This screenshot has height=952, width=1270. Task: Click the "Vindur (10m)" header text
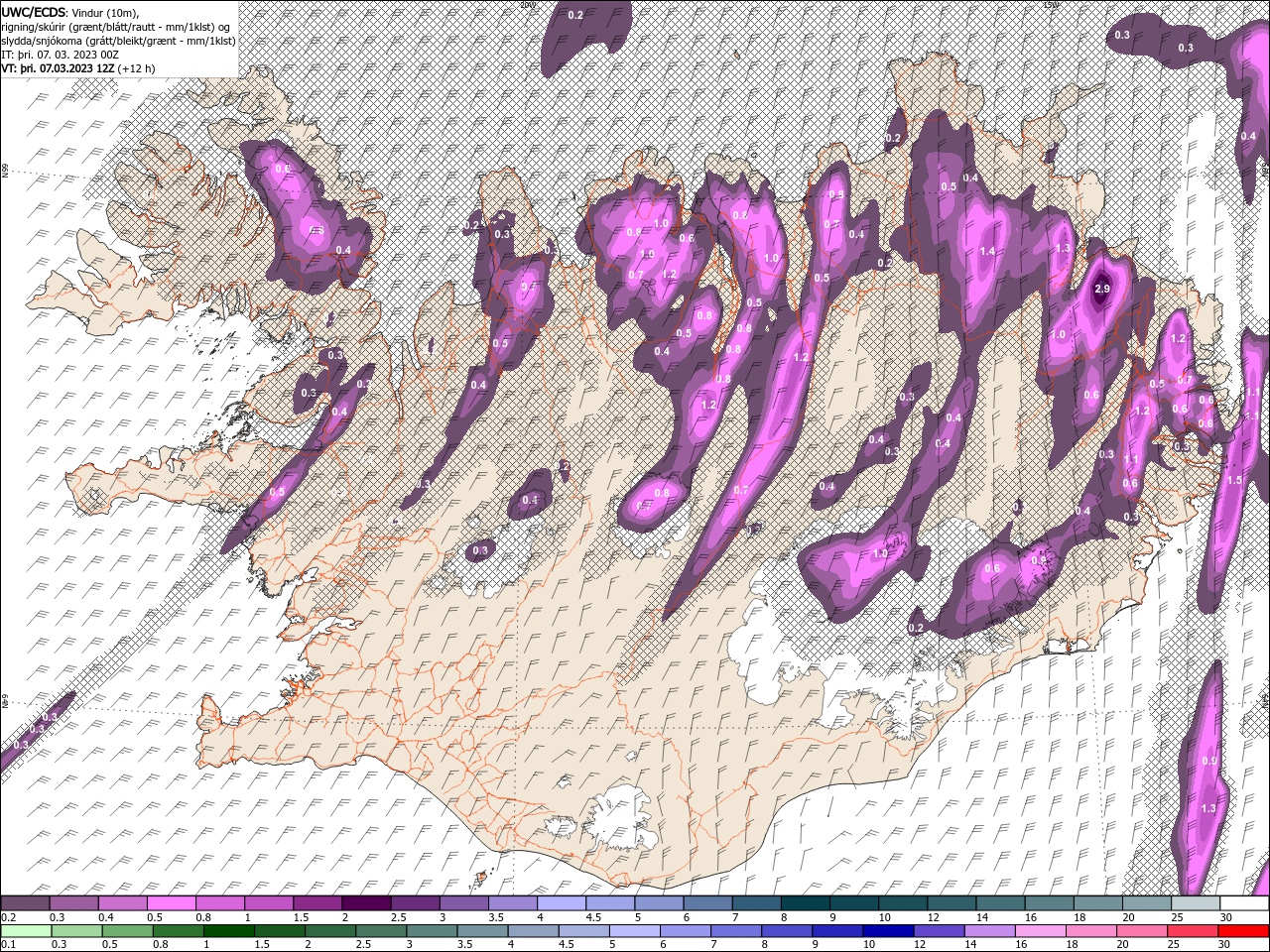tap(106, 12)
